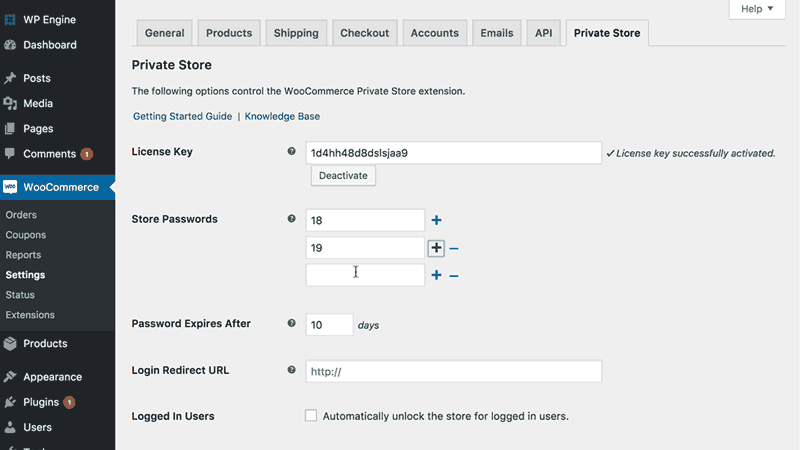Click the Store Passwords help tooltip icon

291,218
